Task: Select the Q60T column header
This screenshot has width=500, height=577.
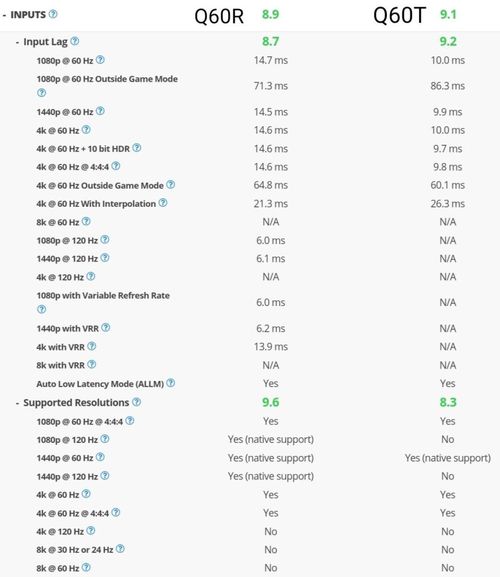Action: [x=399, y=16]
